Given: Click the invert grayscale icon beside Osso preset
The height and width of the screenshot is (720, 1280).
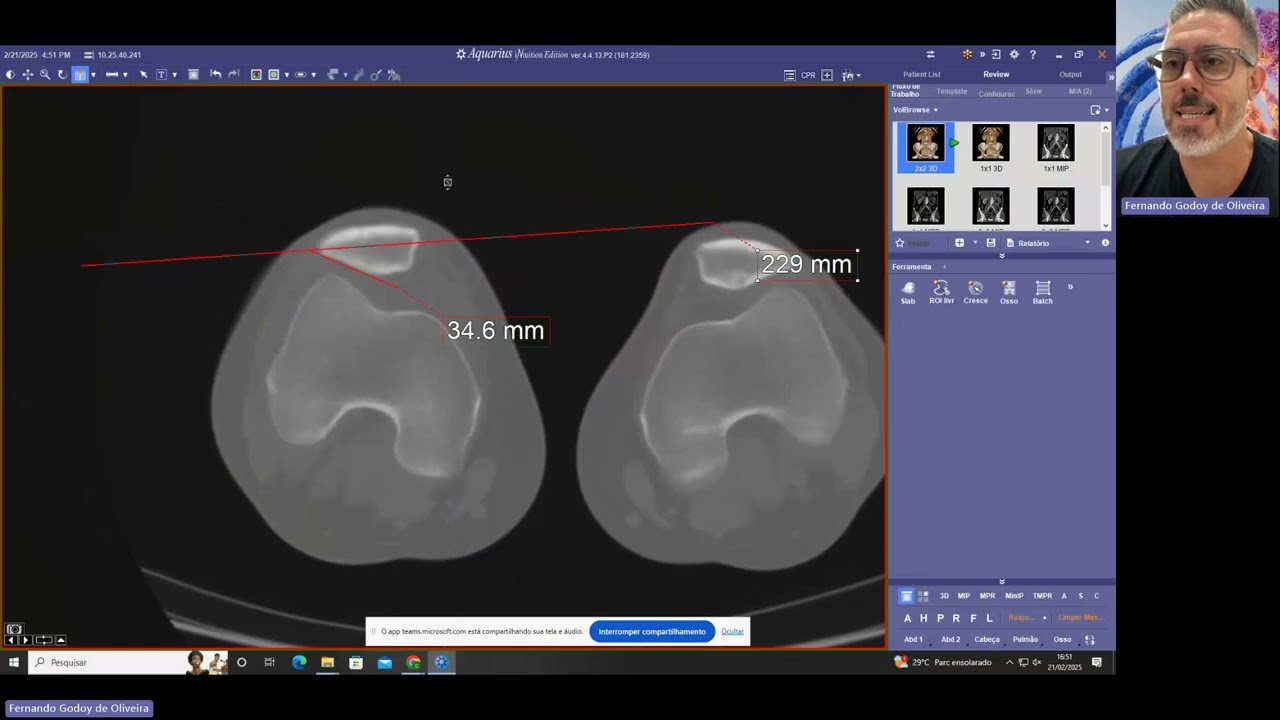Looking at the screenshot, I should click(1090, 640).
